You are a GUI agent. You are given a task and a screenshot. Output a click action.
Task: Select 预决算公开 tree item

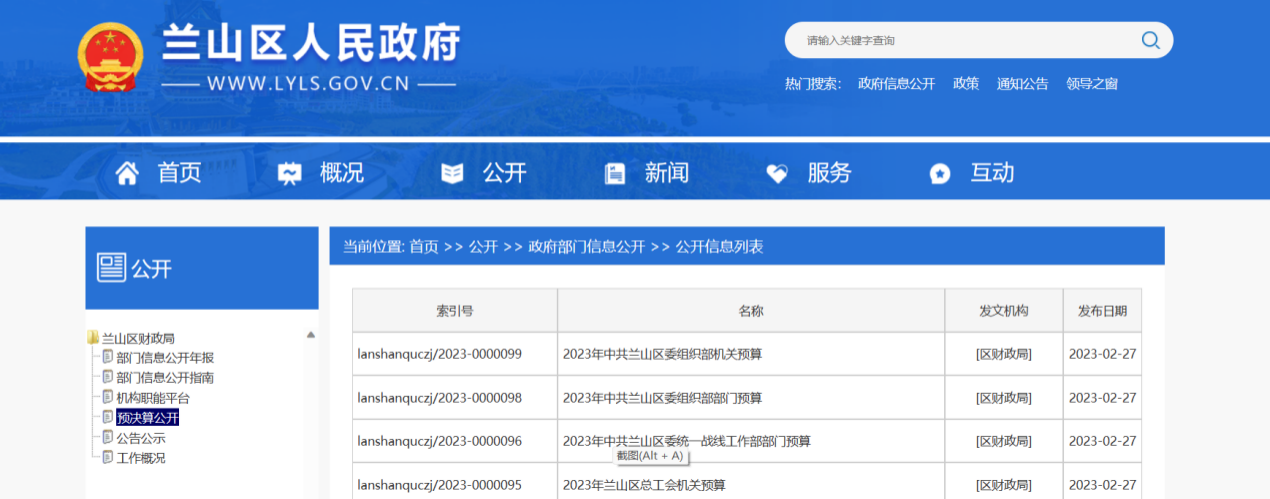pyautogui.click(x=147, y=418)
